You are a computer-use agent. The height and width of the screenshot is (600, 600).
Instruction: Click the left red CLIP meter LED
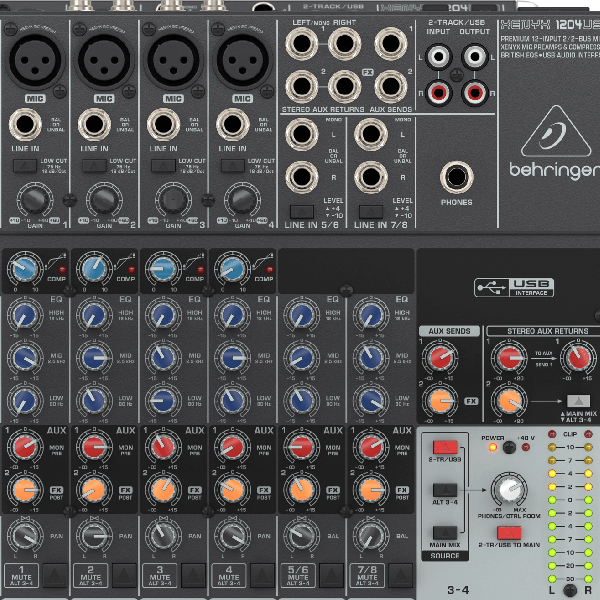pyautogui.click(x=552, y=434)
